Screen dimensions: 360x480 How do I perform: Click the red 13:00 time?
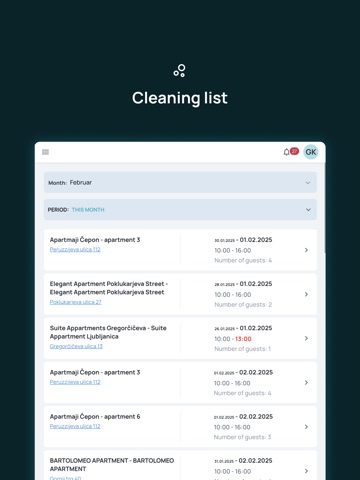243,339
